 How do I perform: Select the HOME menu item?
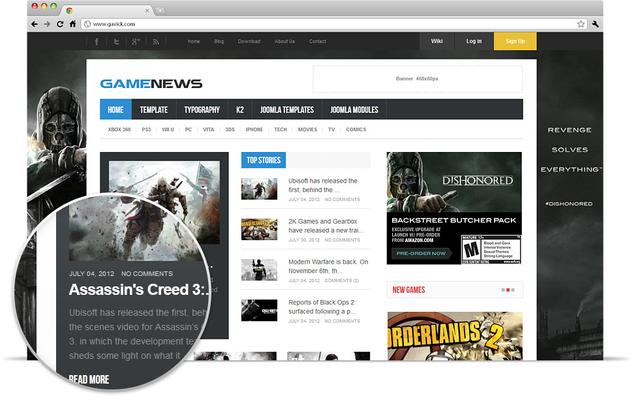116,109
